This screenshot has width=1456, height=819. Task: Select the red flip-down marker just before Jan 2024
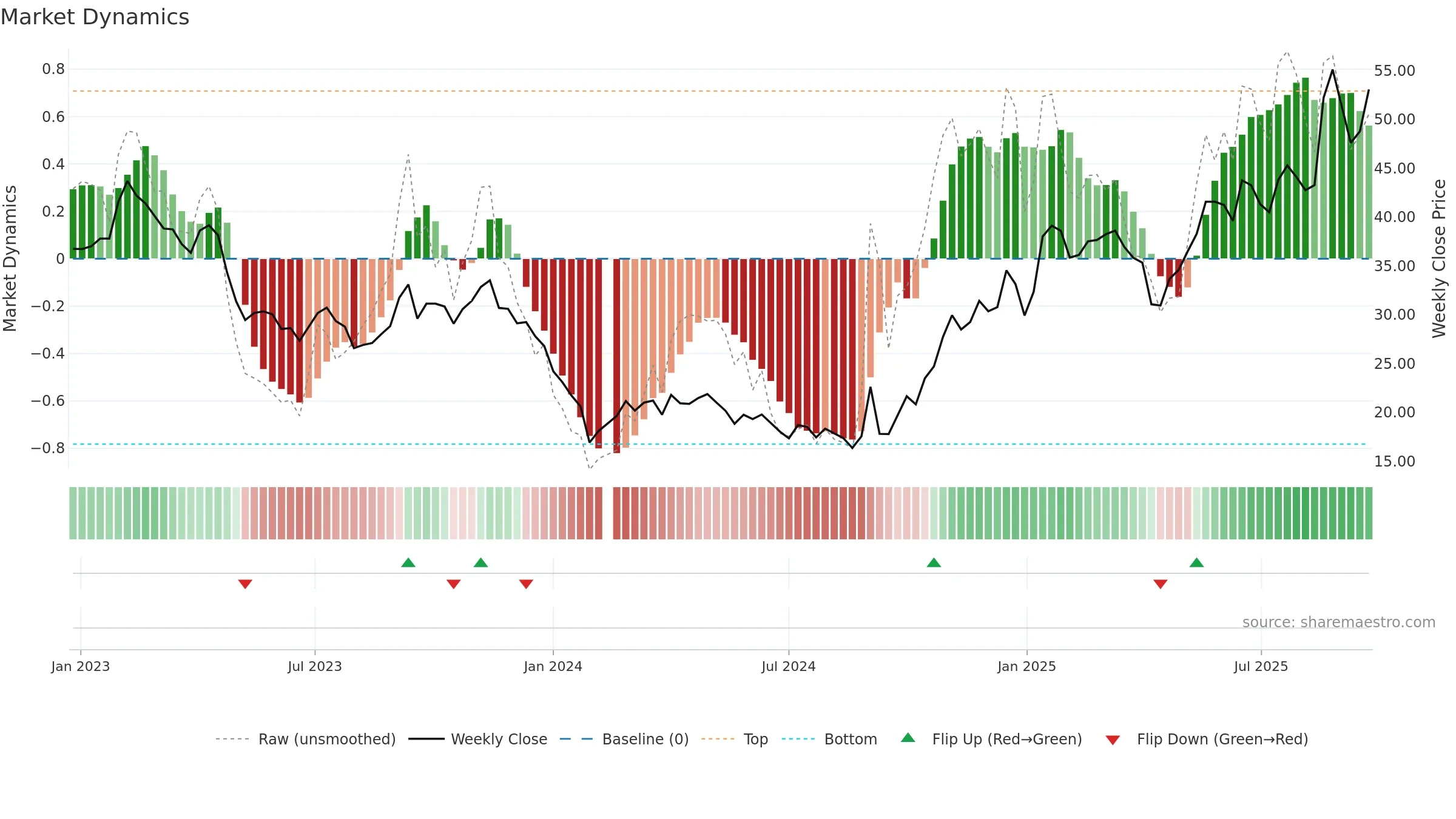(x=526, y=584)
